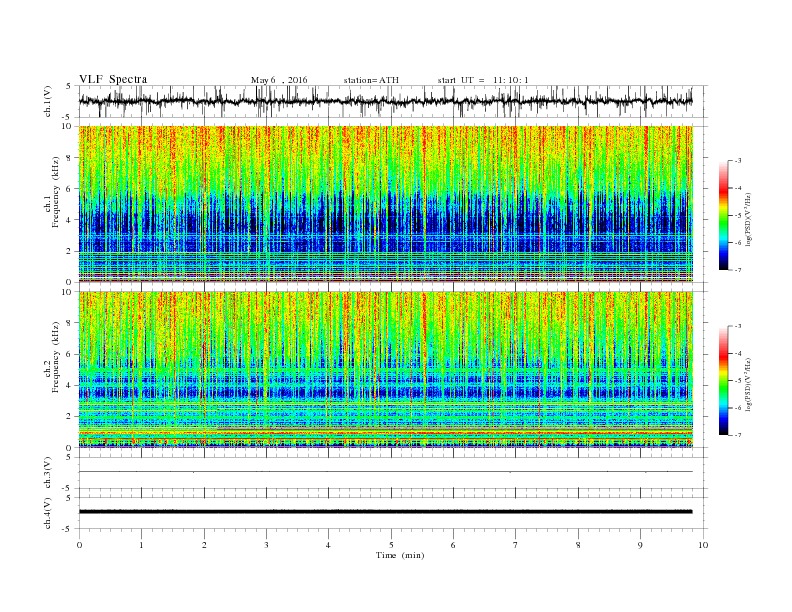Click the "6" kHz tick on the ch.2 frequency axis
The image size is (792, 612).
pos(69,354)
